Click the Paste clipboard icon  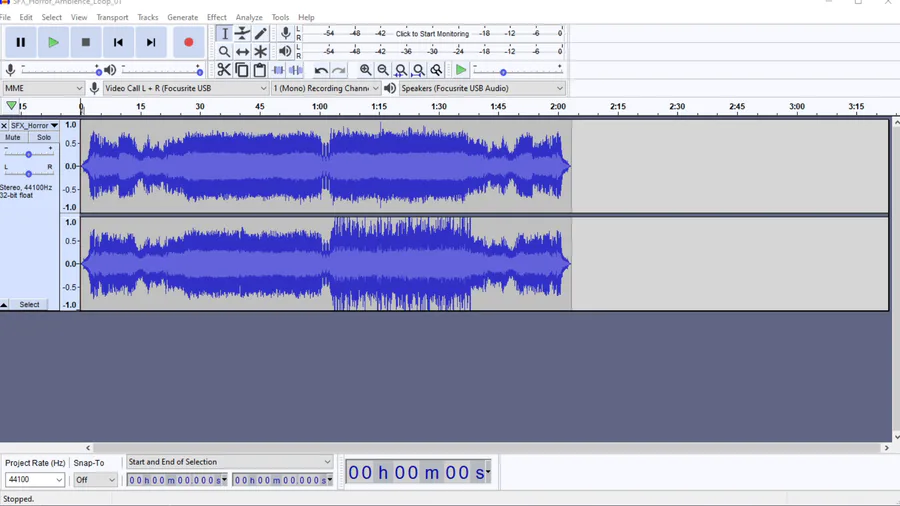(259, 70)
